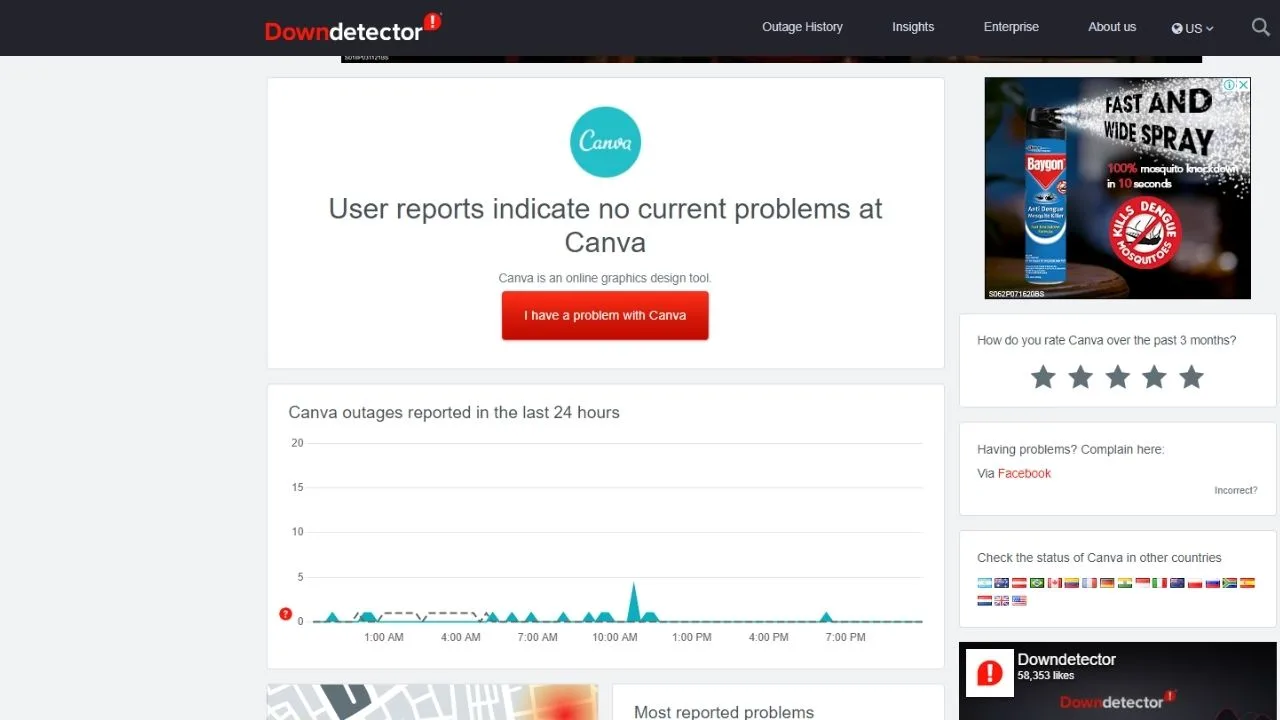Click the Canva round logo
This screenshot has height=720, width=1280.
coord(605,143)
